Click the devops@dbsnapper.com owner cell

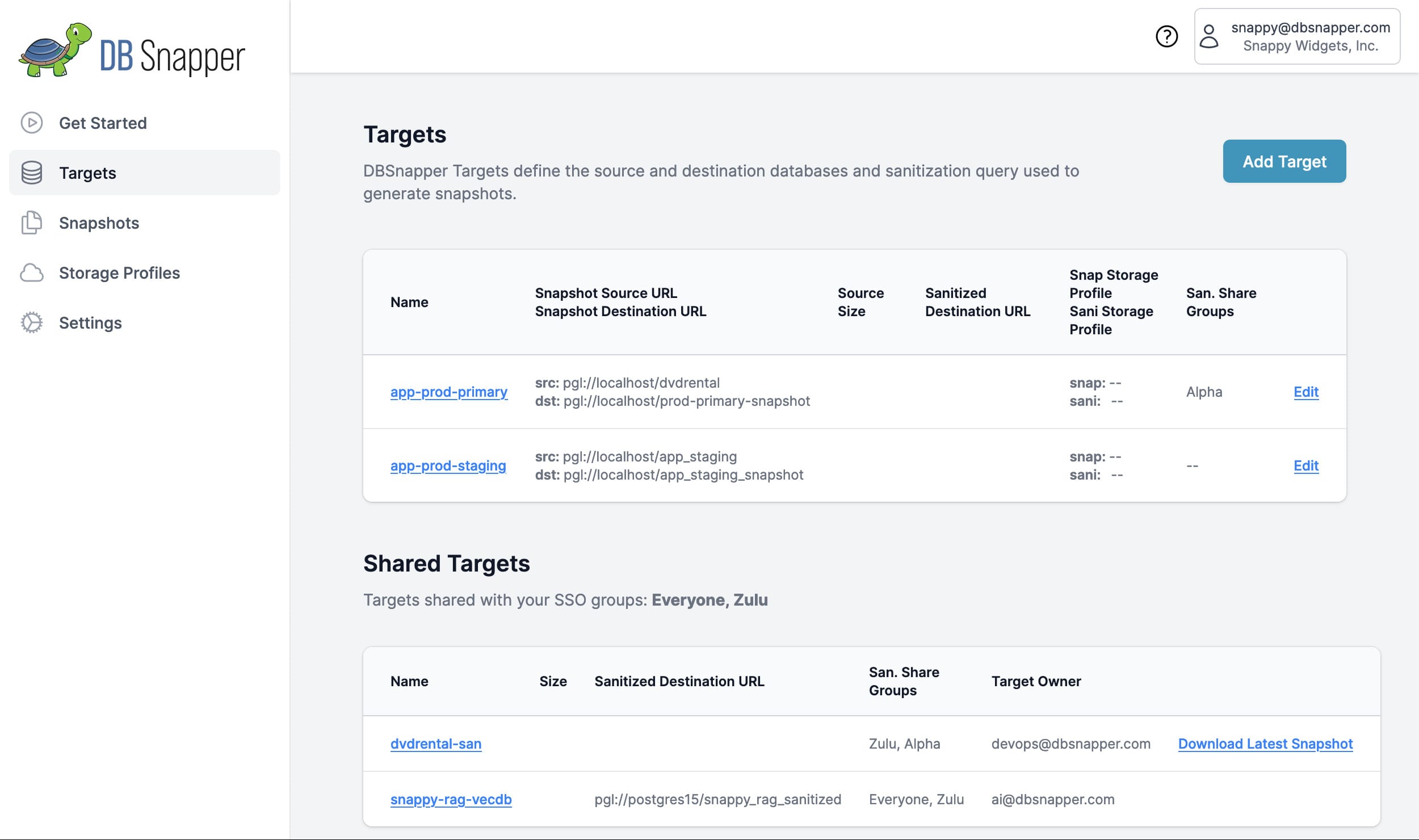1070,744
